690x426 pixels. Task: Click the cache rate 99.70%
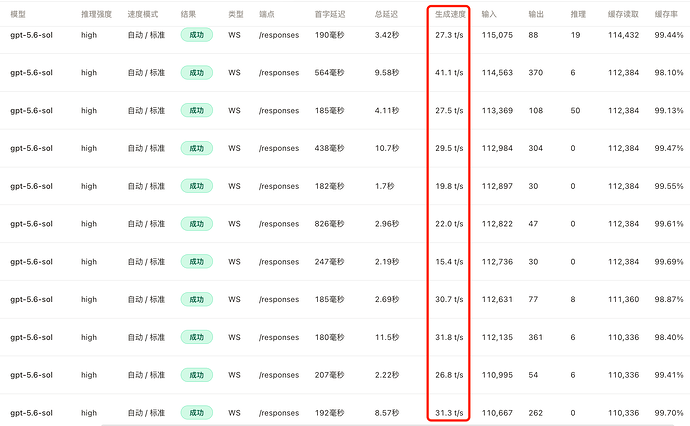669,413
